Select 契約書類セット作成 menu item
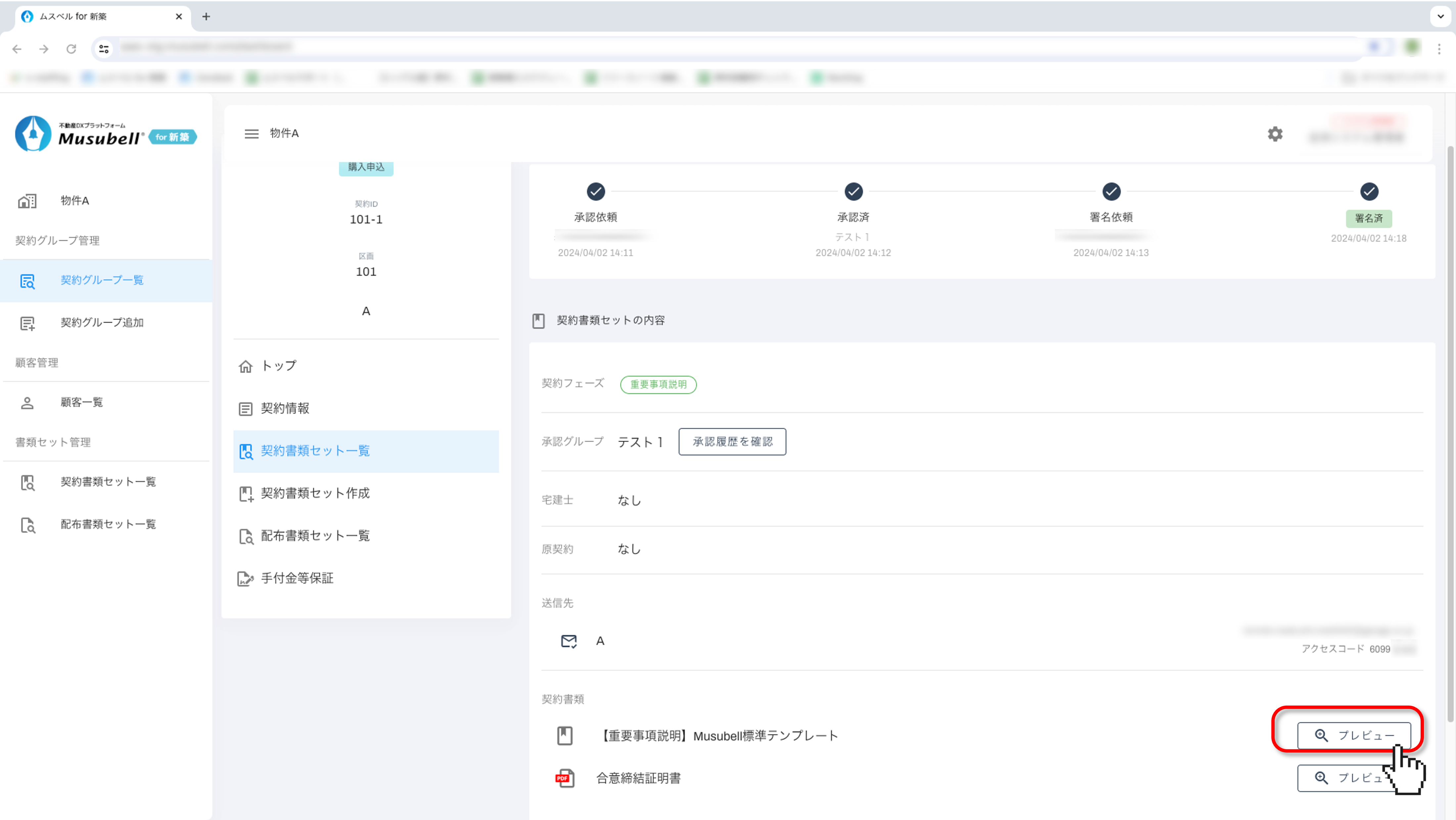The height and width of the screenshot is (820, 1456). [315, 494]
